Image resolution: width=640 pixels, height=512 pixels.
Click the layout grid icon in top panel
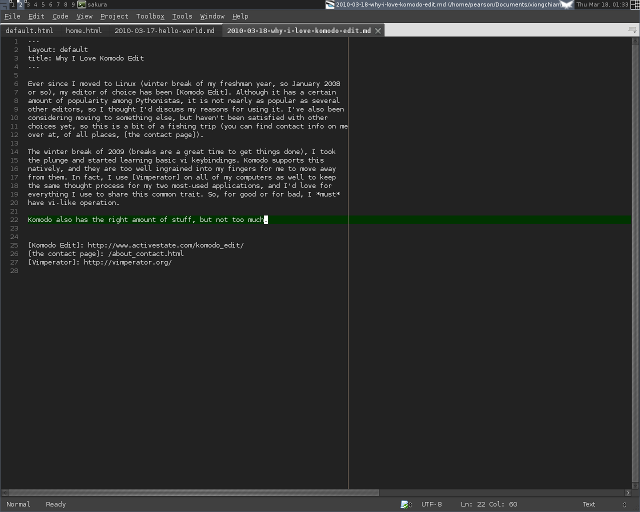(635, 4)
